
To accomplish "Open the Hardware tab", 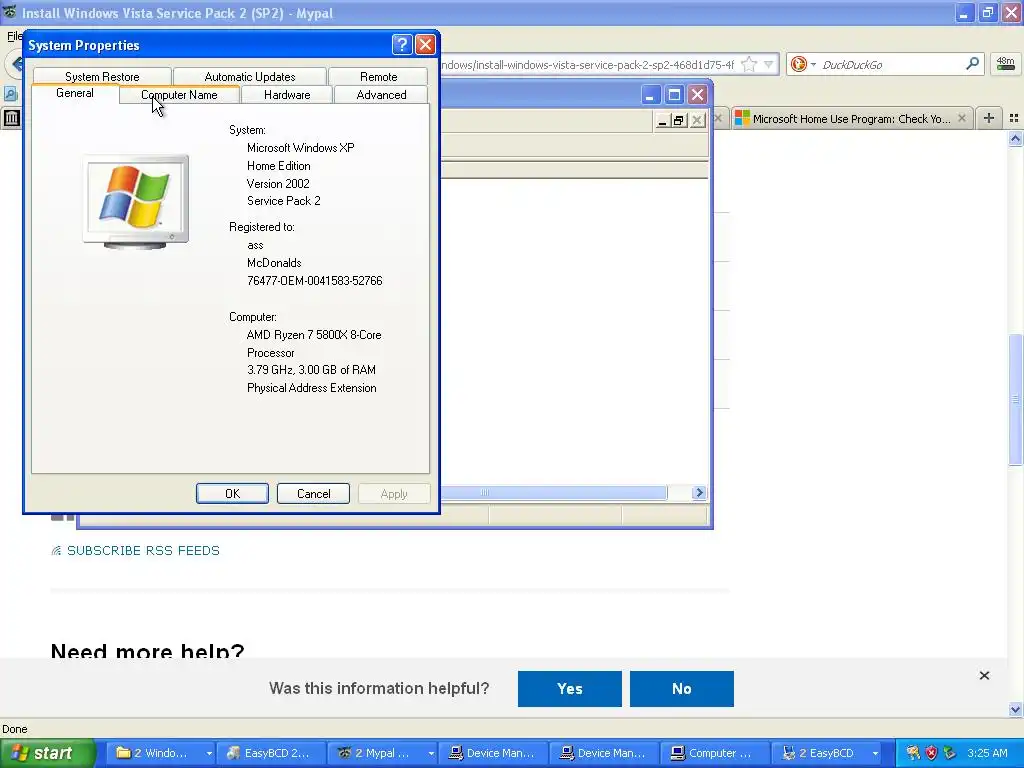I will coord(287,95).
